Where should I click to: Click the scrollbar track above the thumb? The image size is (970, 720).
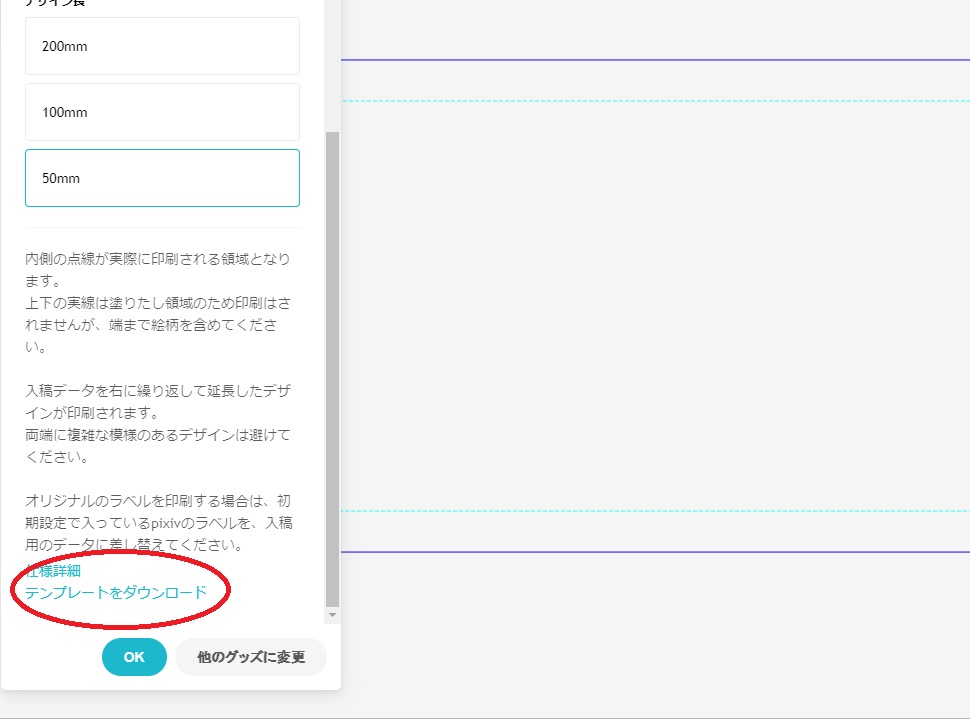coord(333,60)
